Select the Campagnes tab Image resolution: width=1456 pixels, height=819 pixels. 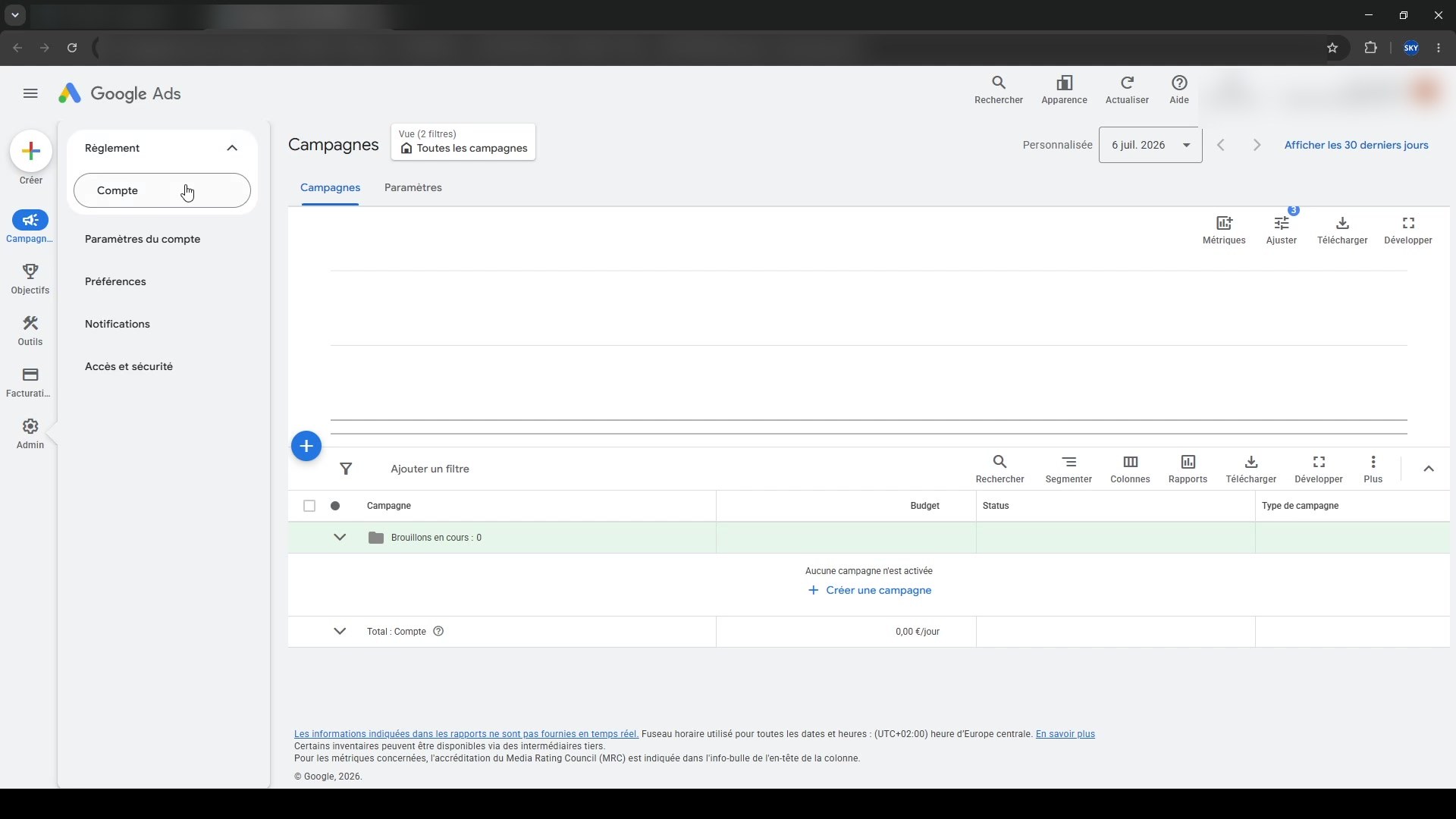(x=330, y=187)
